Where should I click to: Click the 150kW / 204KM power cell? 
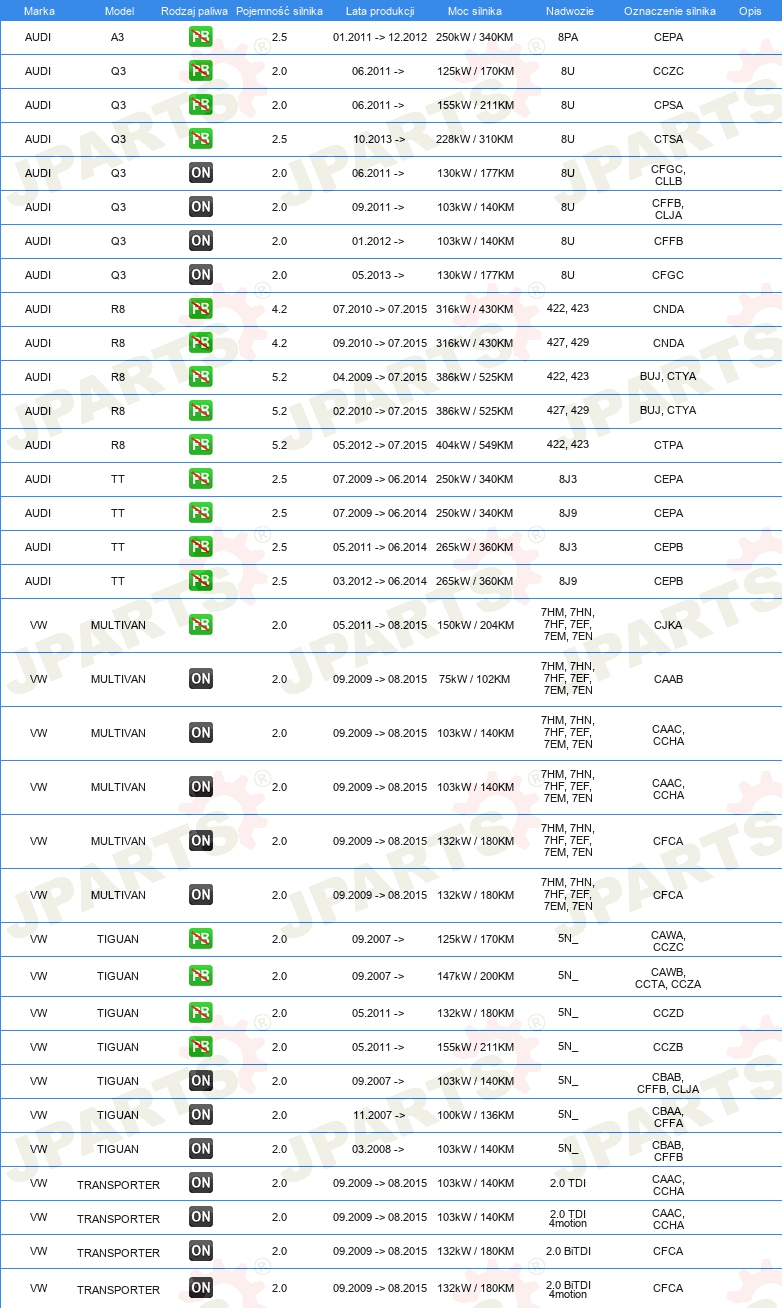(x=475, y=625)
